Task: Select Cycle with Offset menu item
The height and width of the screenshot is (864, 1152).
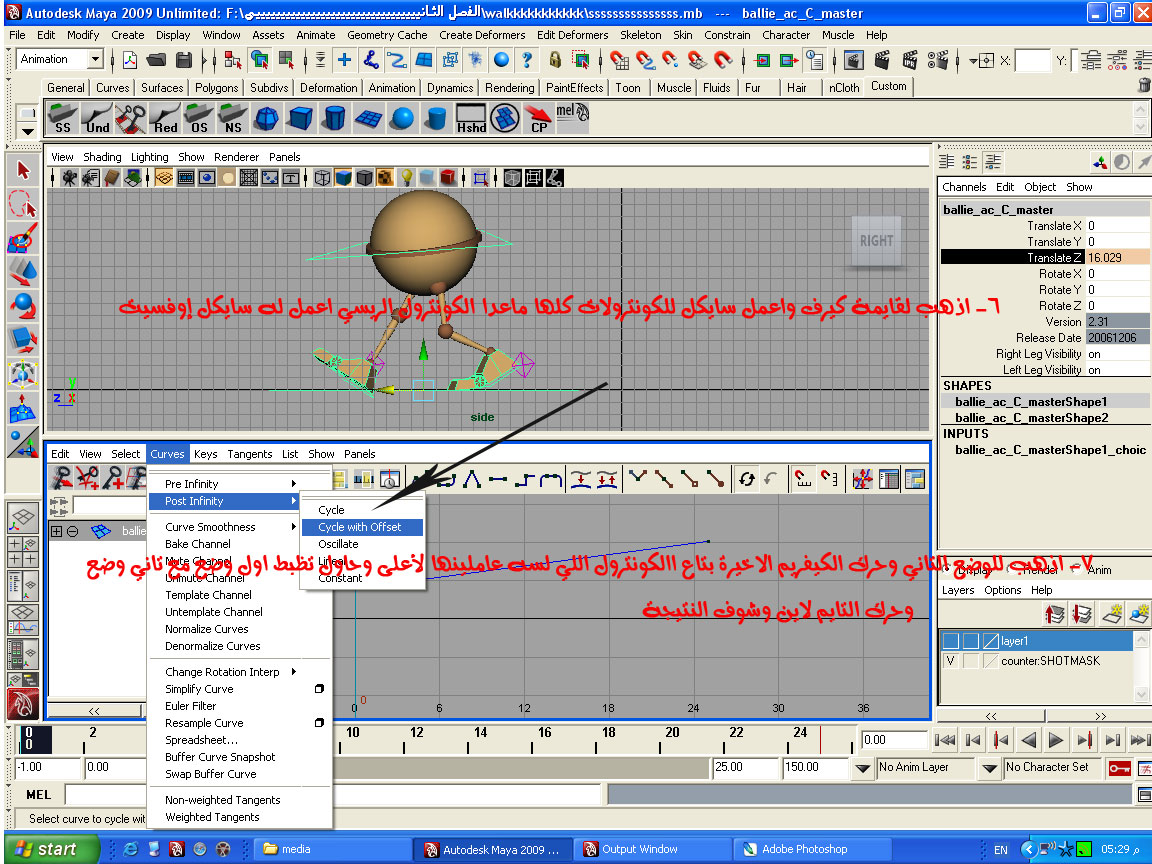Action: (361, 527)
